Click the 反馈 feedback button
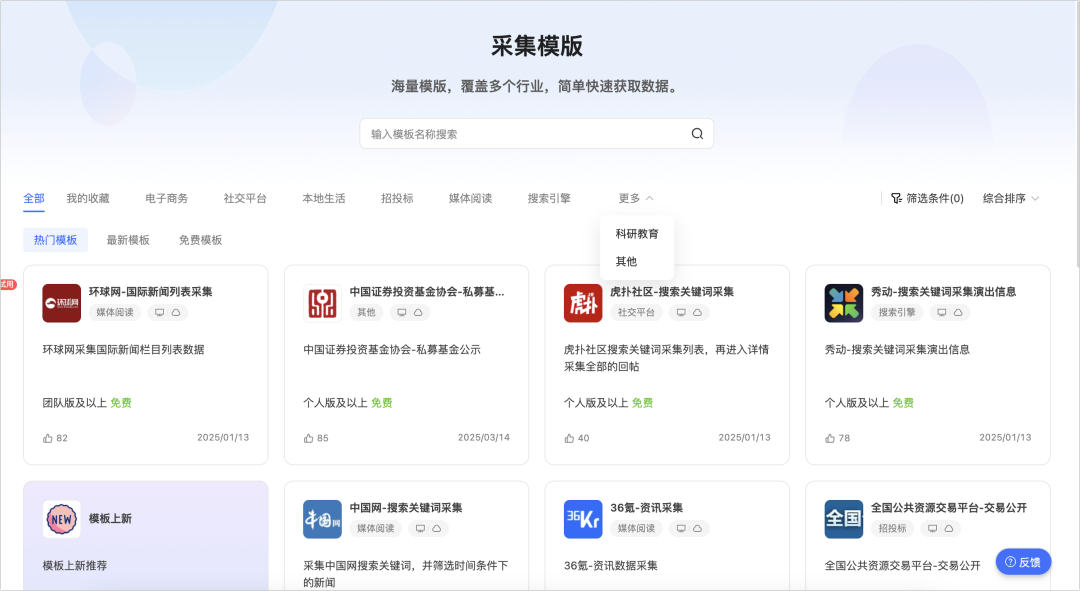The width and height of the screenshot is (1080, 591). click(1024, 562)
